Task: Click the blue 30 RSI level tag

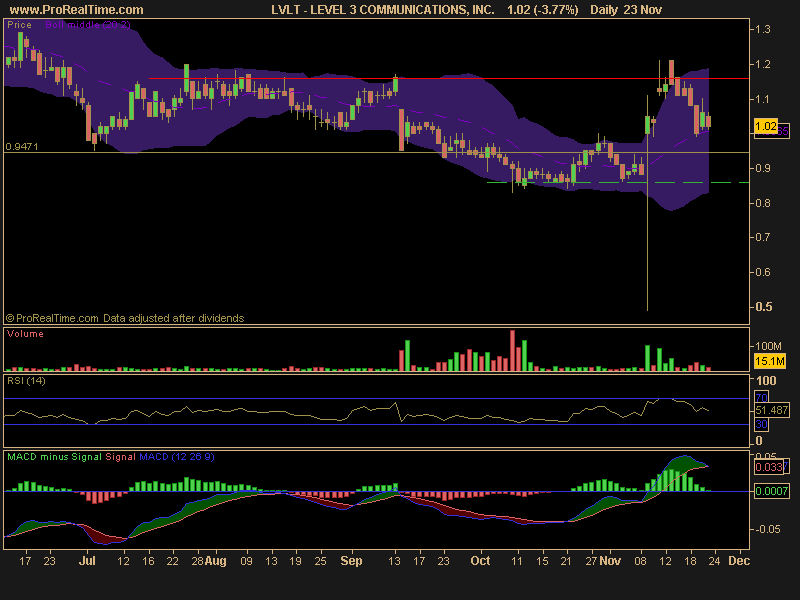Action: tap(761, 424)
